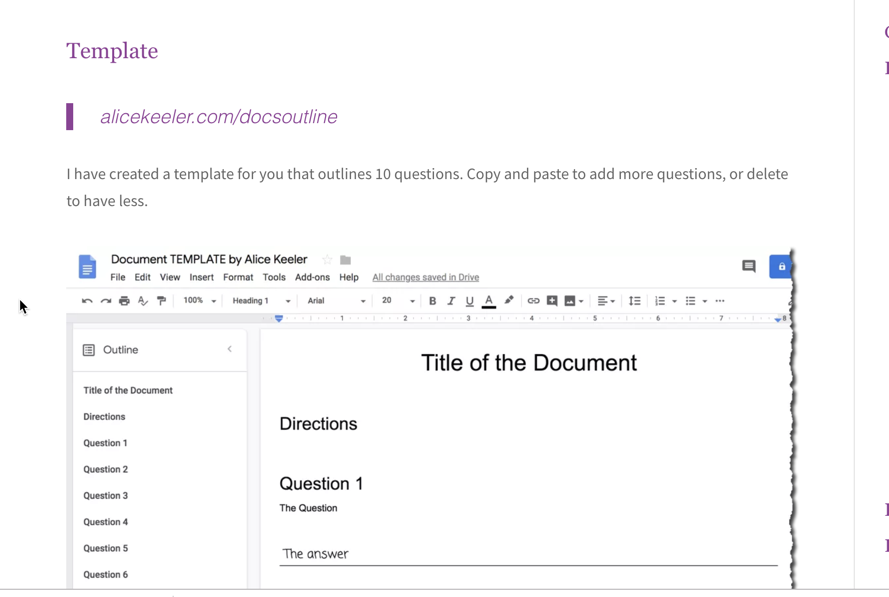This screenshot has width=889, height=597.
Task: Open the alicekeeler.com/docsoutline link
Action: coord(219,117)
